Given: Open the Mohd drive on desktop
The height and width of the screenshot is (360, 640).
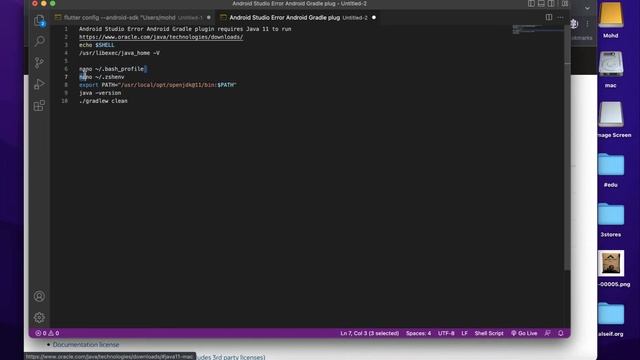Looking at the screenshot, I should click(x=611, y=20).
